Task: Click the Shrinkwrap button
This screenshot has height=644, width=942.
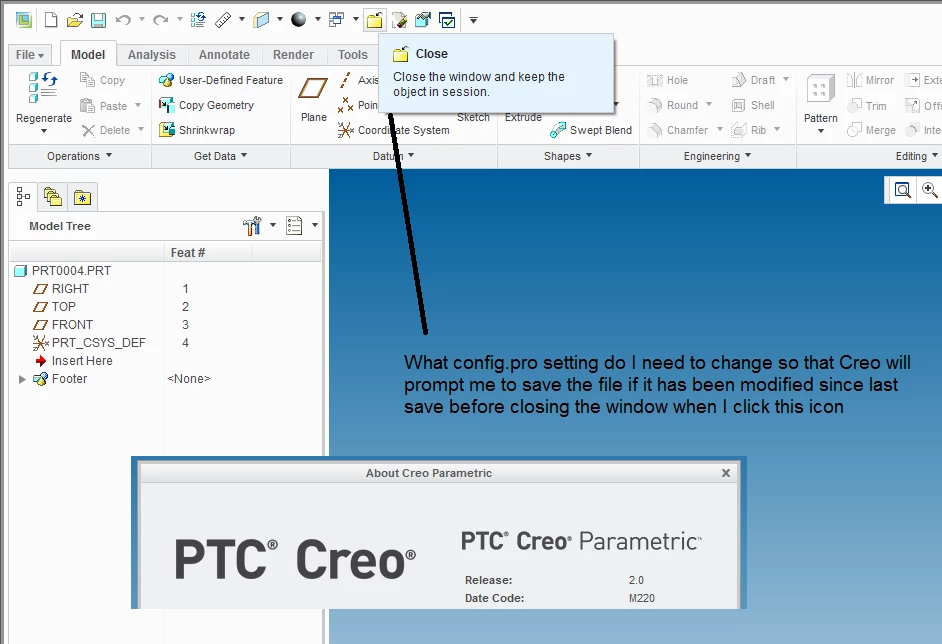Action: (x=197, y=130)
